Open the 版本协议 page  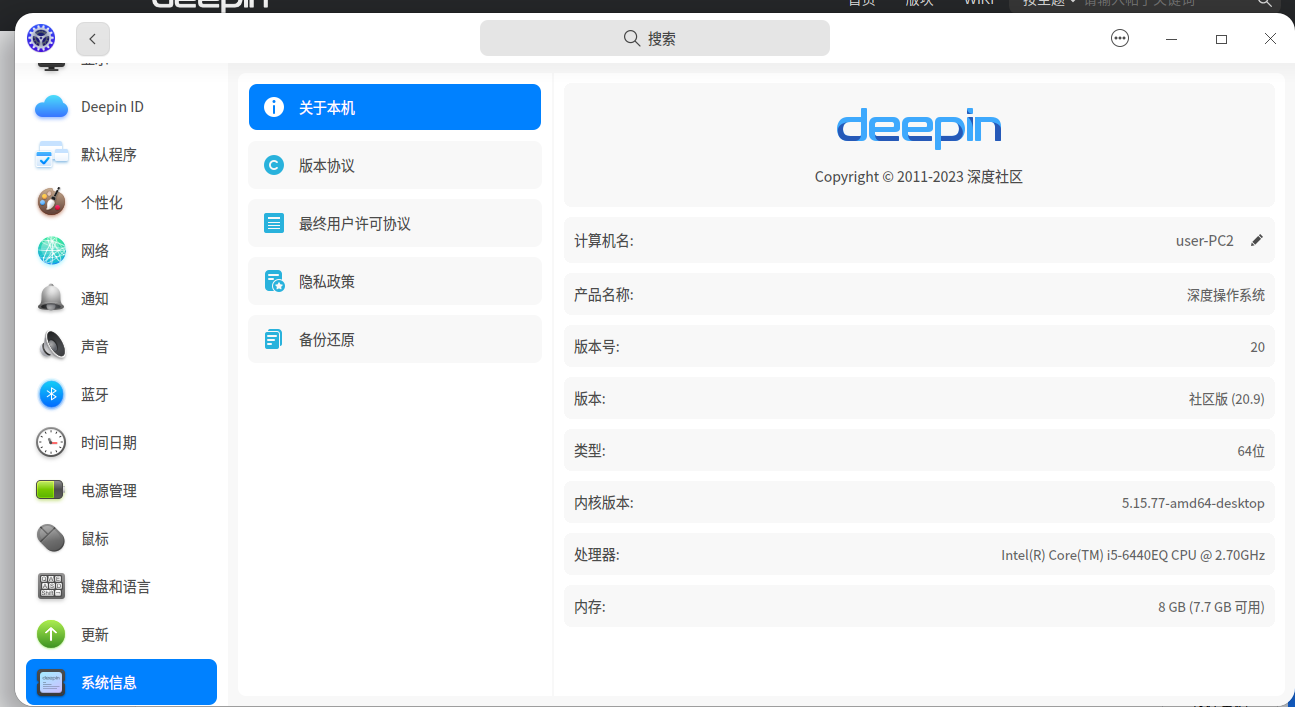[x=395, y=165]
